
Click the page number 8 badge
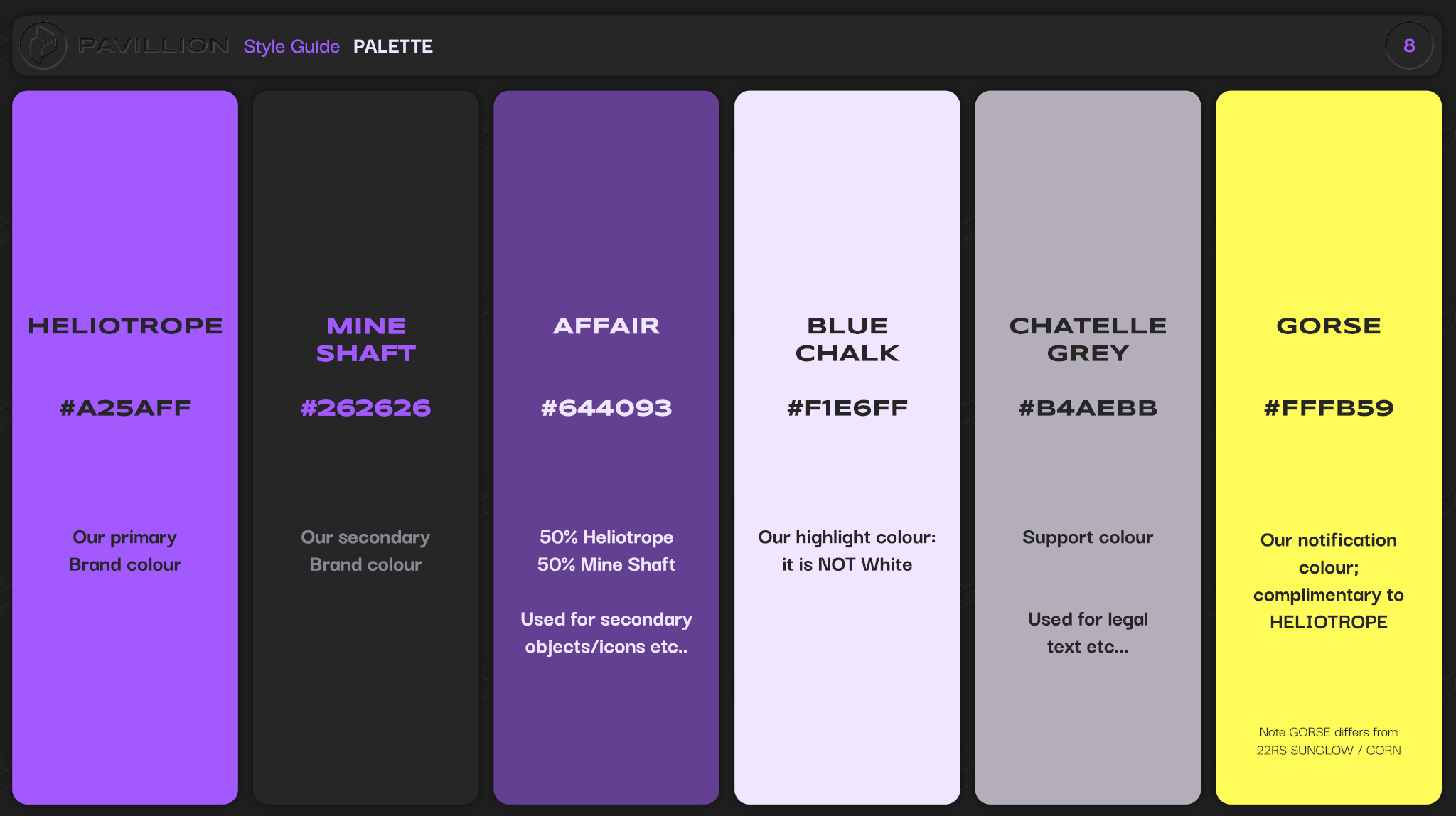coord(1409,45)
